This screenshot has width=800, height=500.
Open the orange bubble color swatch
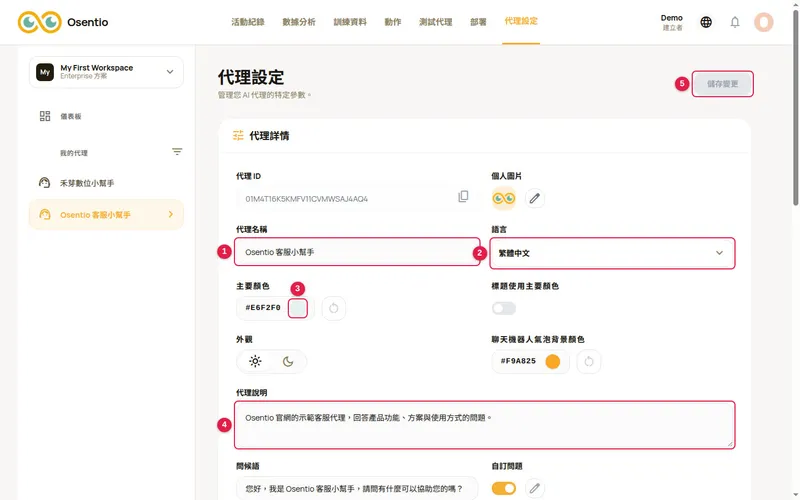tap(553, 361)
